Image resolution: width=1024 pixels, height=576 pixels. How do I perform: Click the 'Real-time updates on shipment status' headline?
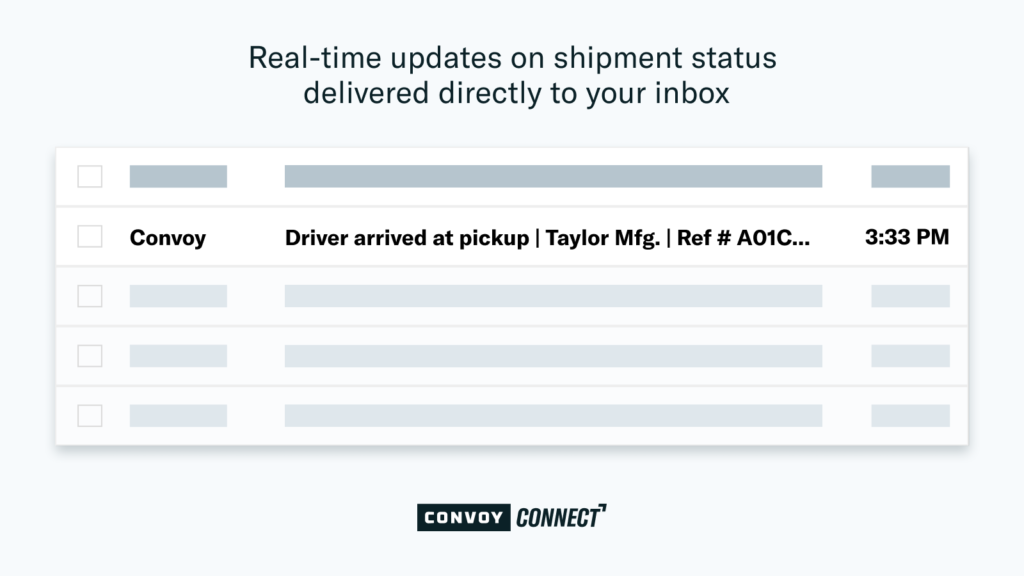pos(513,58)
